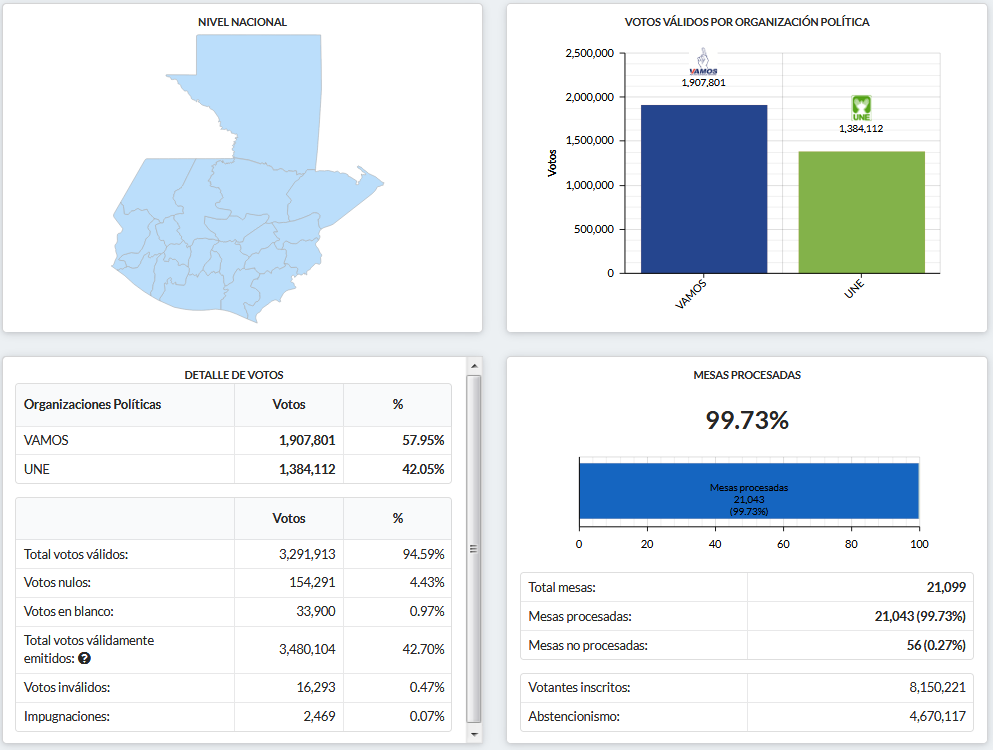Click the Organizaciones Políticas column header
Viewport: 993px width, 750px height.
[92, 405]
